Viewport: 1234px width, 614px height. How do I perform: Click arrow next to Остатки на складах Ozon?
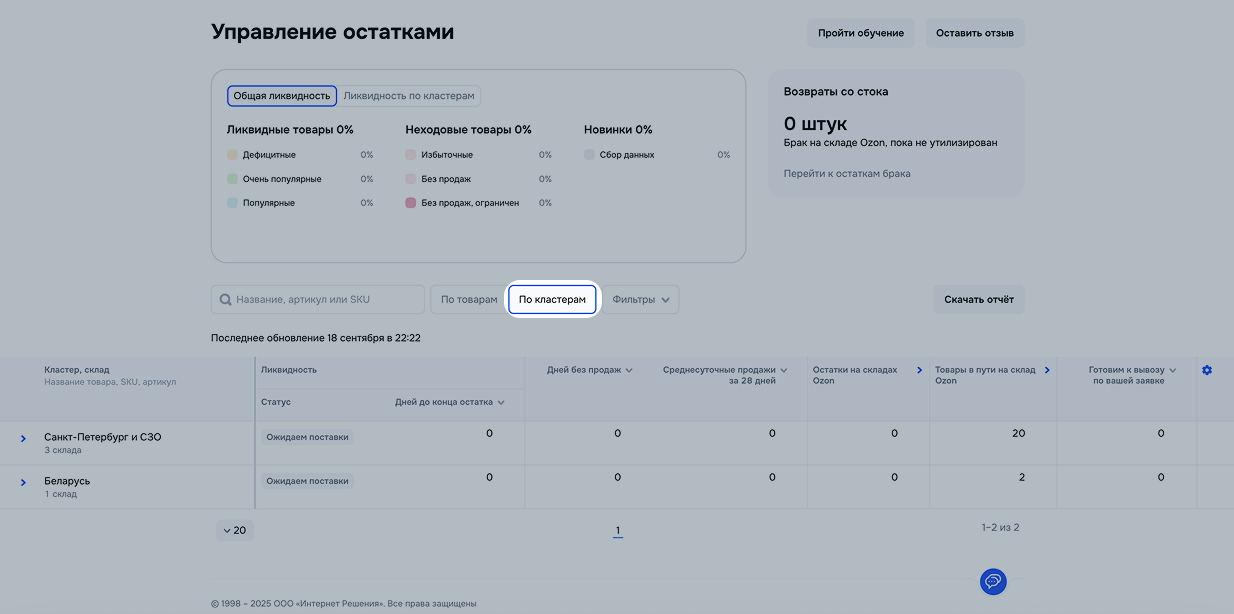[920, 370]
